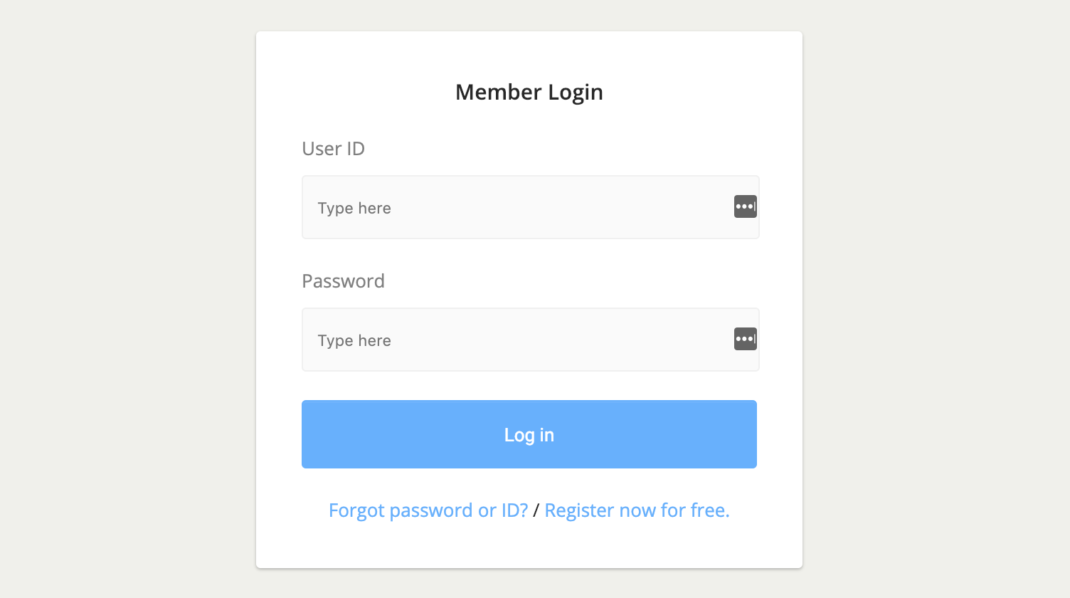The height and width of the screenshot is (598, 1070).
Task: Open the "Forgot password or ID?" link
Action: click(428, 510)
